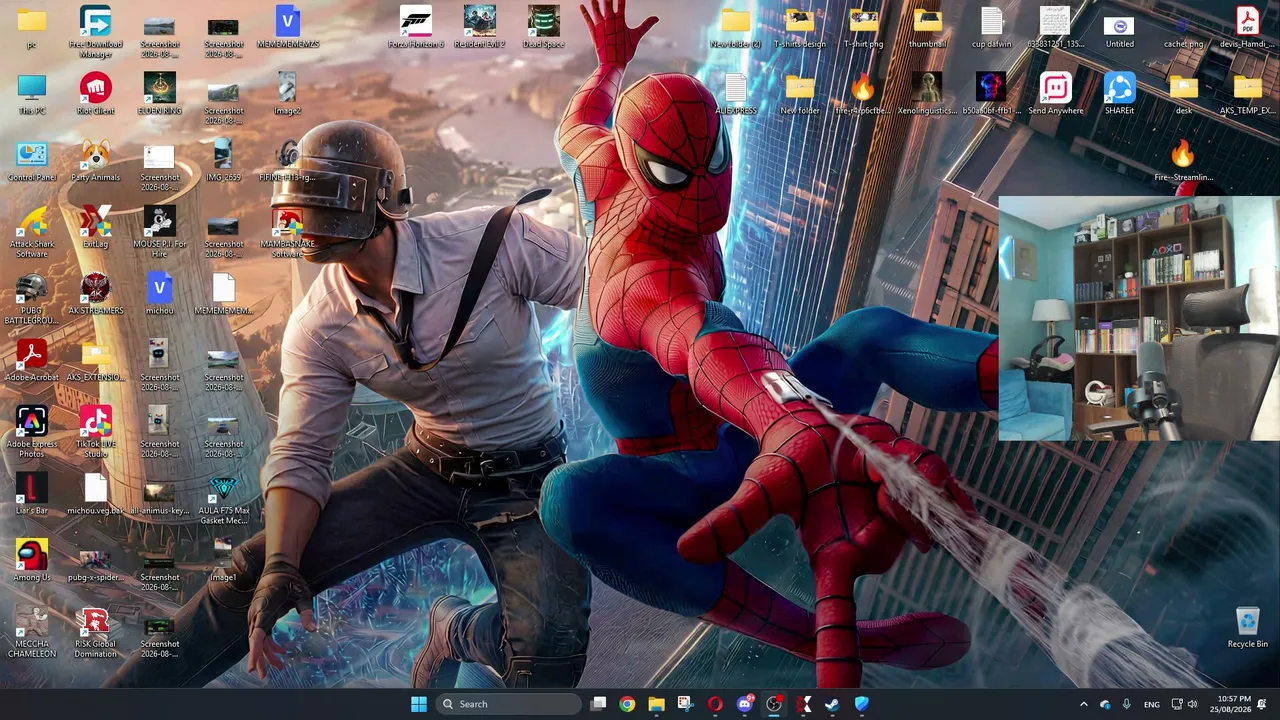Launch the Riot Client shortcut
This screenshot has width=1280, height=720.
[x=95, y=95]
